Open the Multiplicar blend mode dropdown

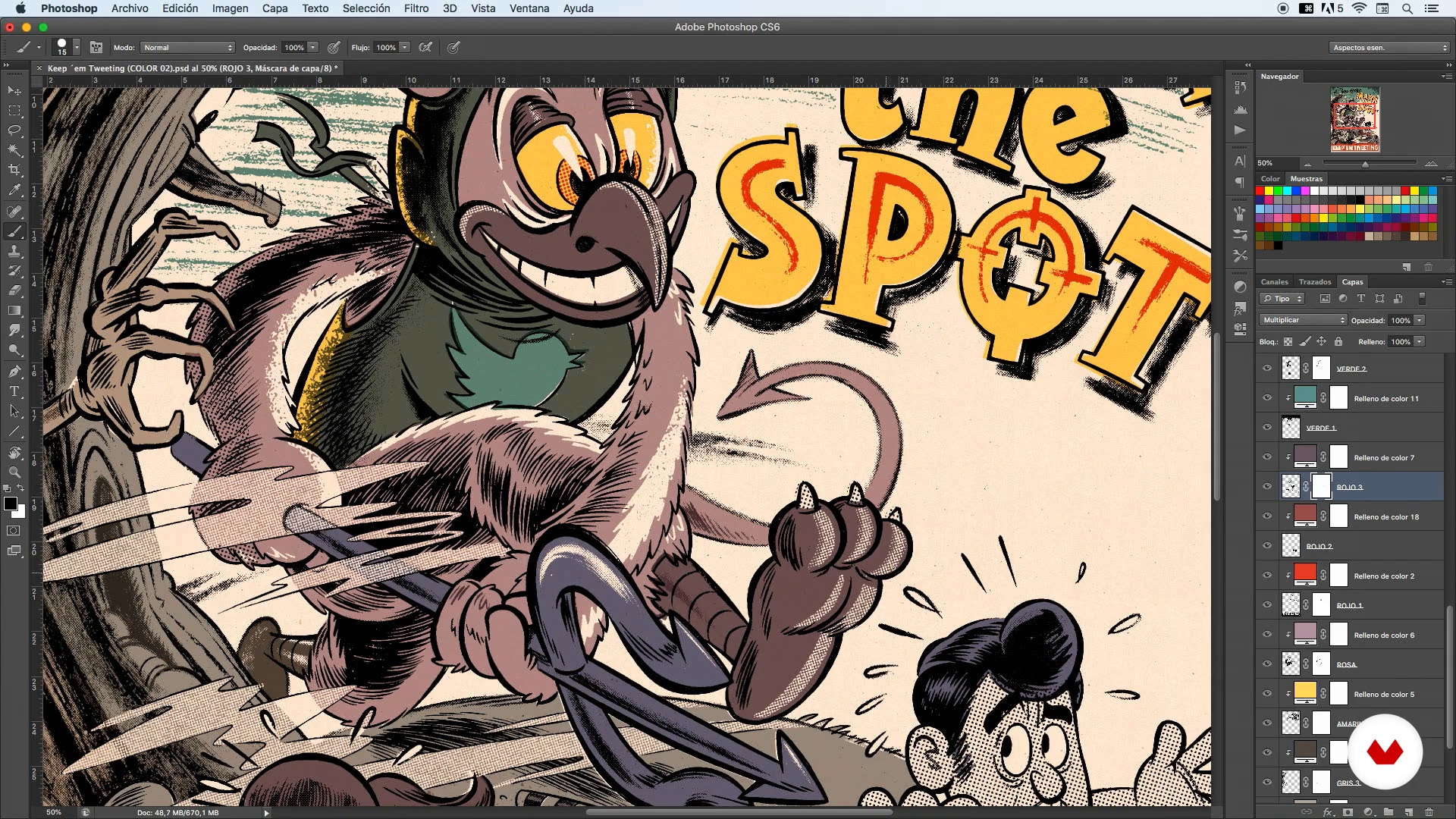(1303, 320)
